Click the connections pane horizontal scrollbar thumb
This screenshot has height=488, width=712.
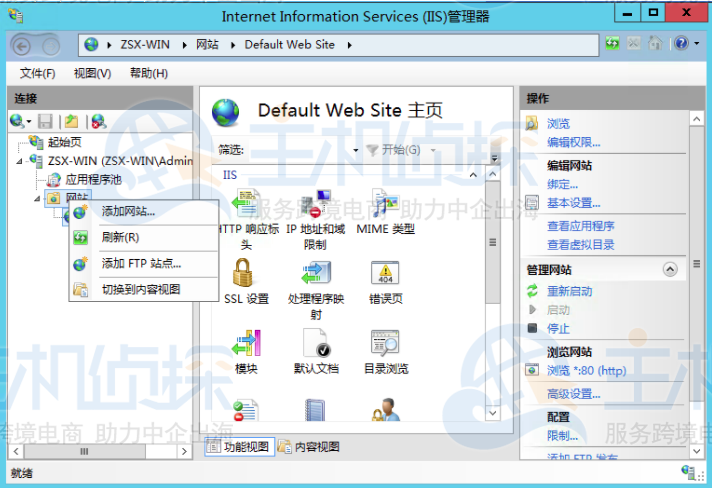click(84, 451)
